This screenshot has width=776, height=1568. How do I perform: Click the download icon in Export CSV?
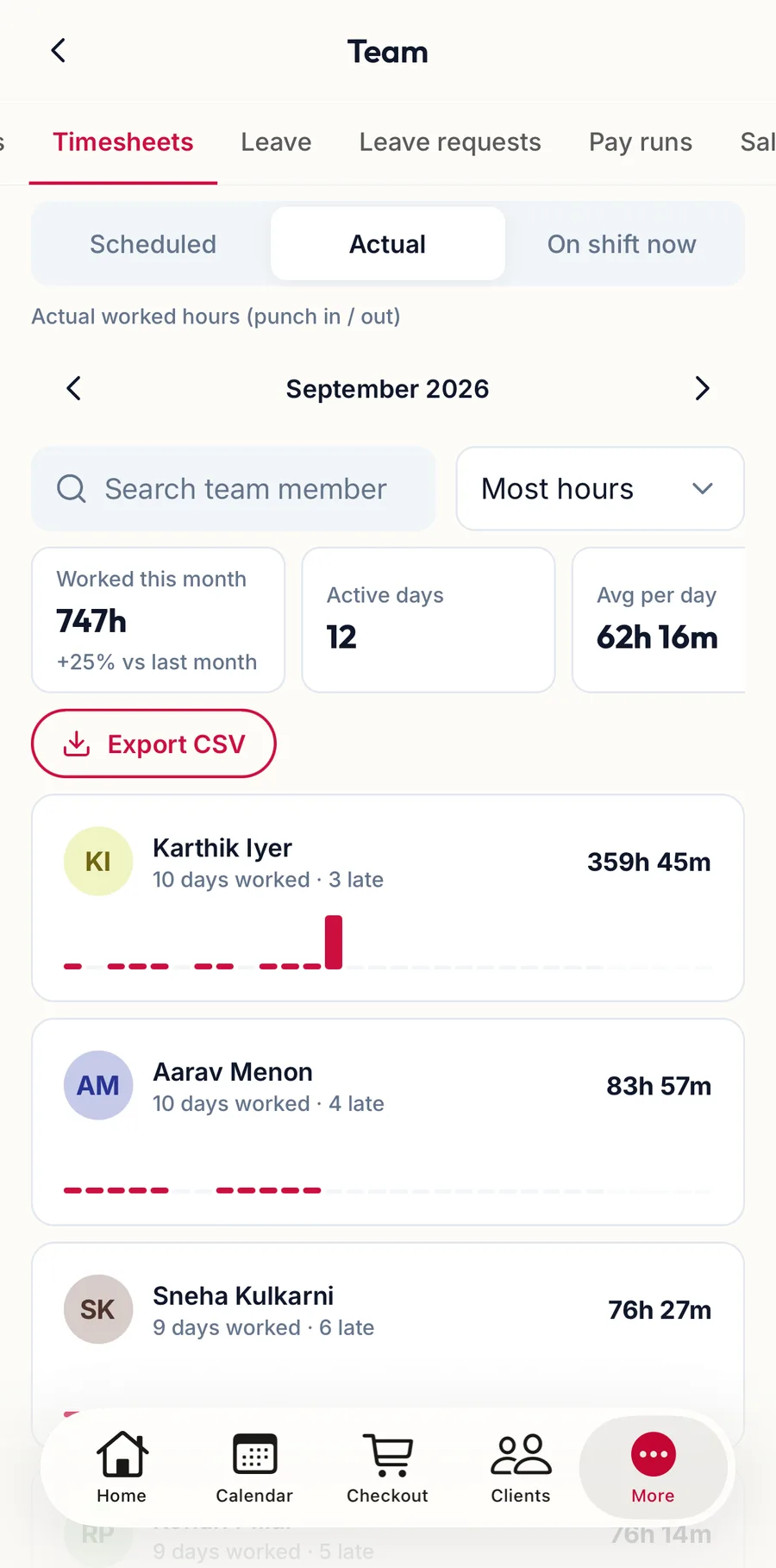click(x=77, y=743)
